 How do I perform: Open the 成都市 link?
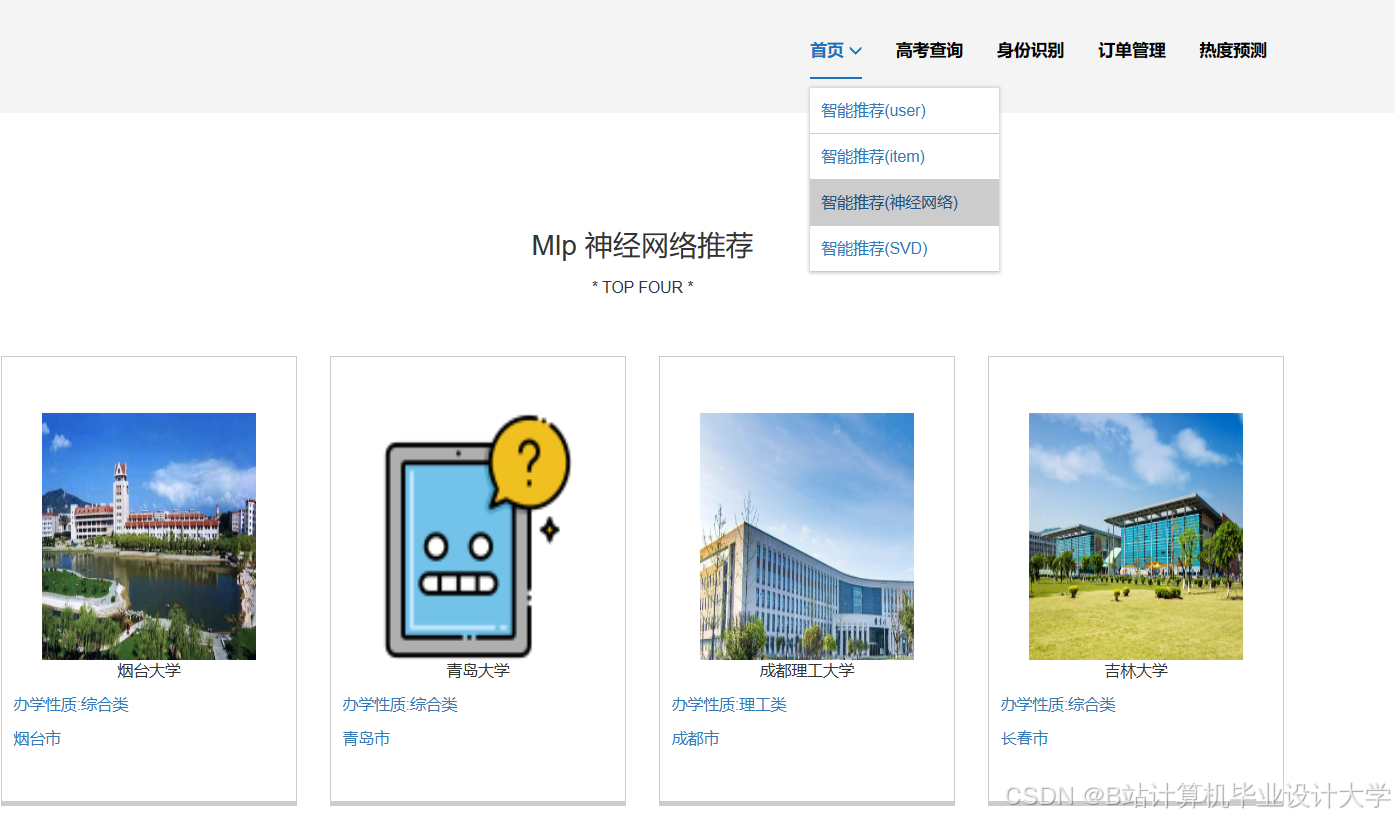pos(695,738)
